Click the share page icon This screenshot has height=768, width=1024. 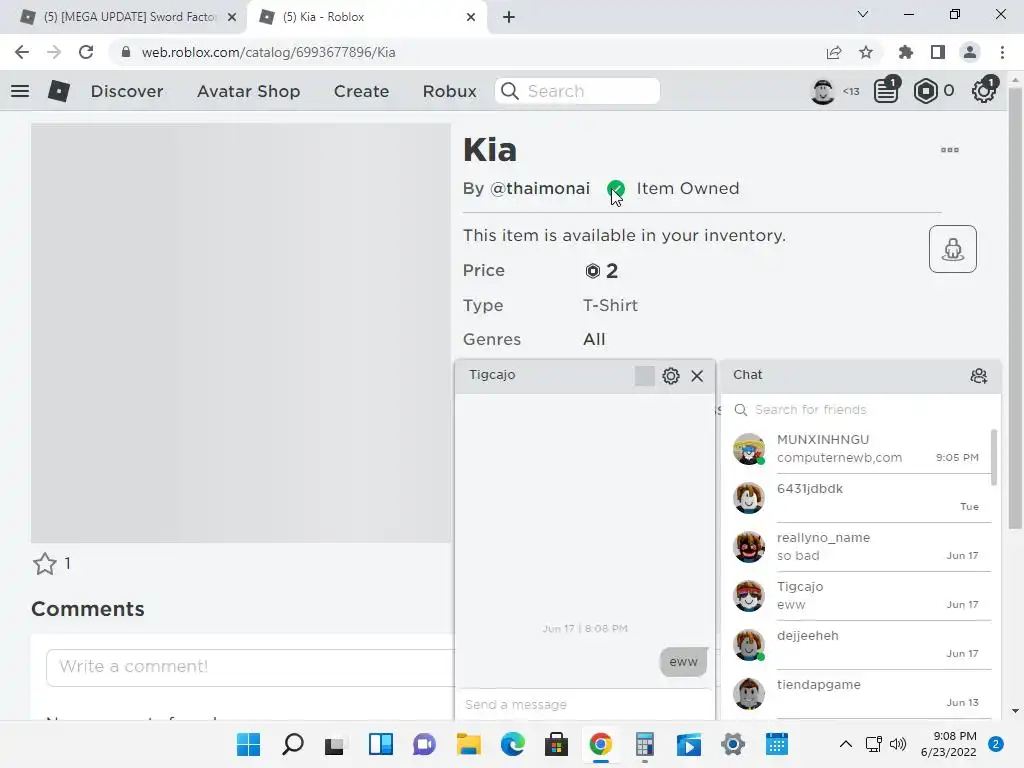[x=834, y=52]
